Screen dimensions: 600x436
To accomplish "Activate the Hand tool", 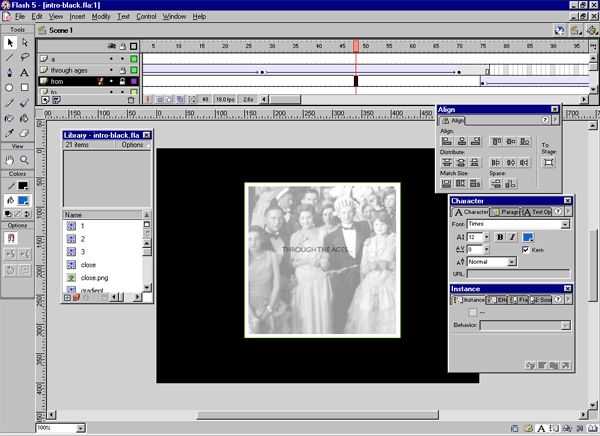I will [10, 159].
